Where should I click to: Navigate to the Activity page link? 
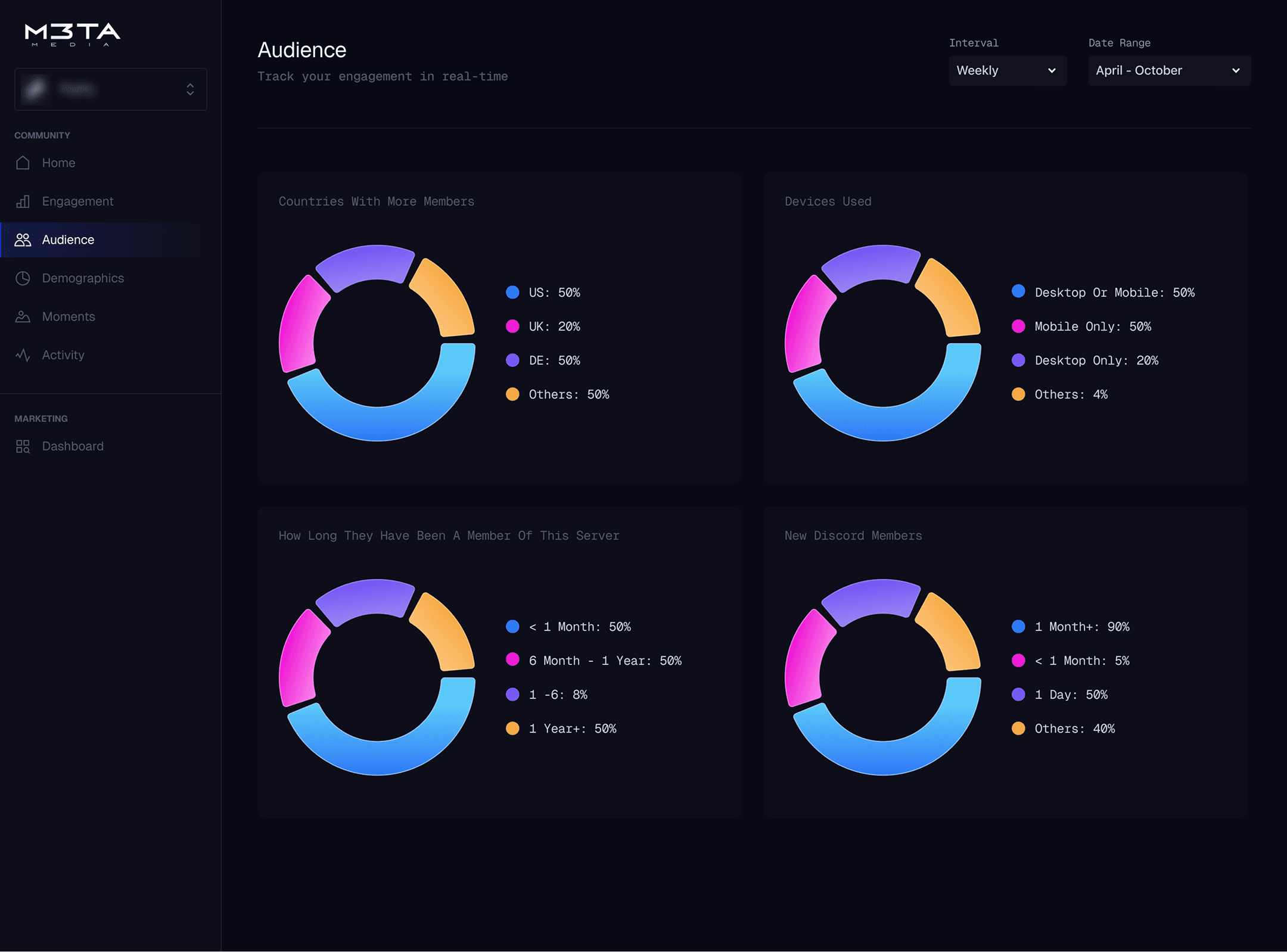tap(63, 355)
